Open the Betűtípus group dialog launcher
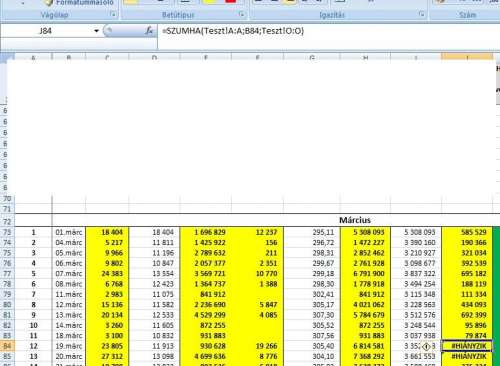This screenshot has width=500, height=366. coord(241,14)
